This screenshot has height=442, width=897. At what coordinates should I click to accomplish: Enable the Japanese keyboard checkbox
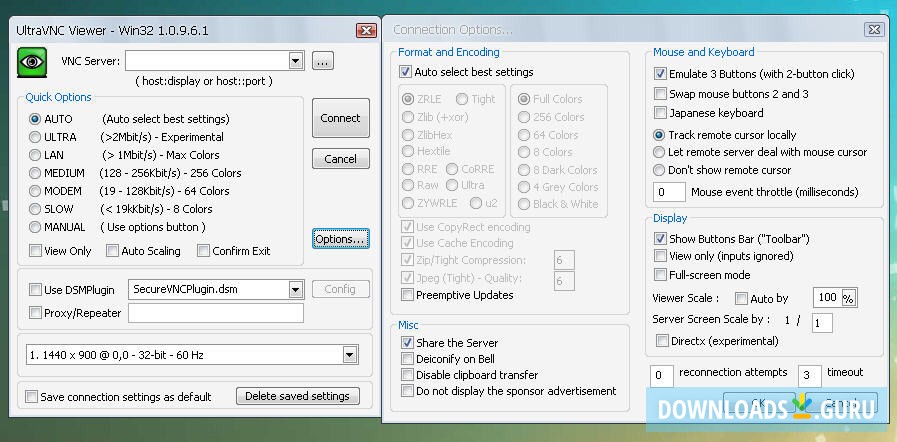[660, 113]
